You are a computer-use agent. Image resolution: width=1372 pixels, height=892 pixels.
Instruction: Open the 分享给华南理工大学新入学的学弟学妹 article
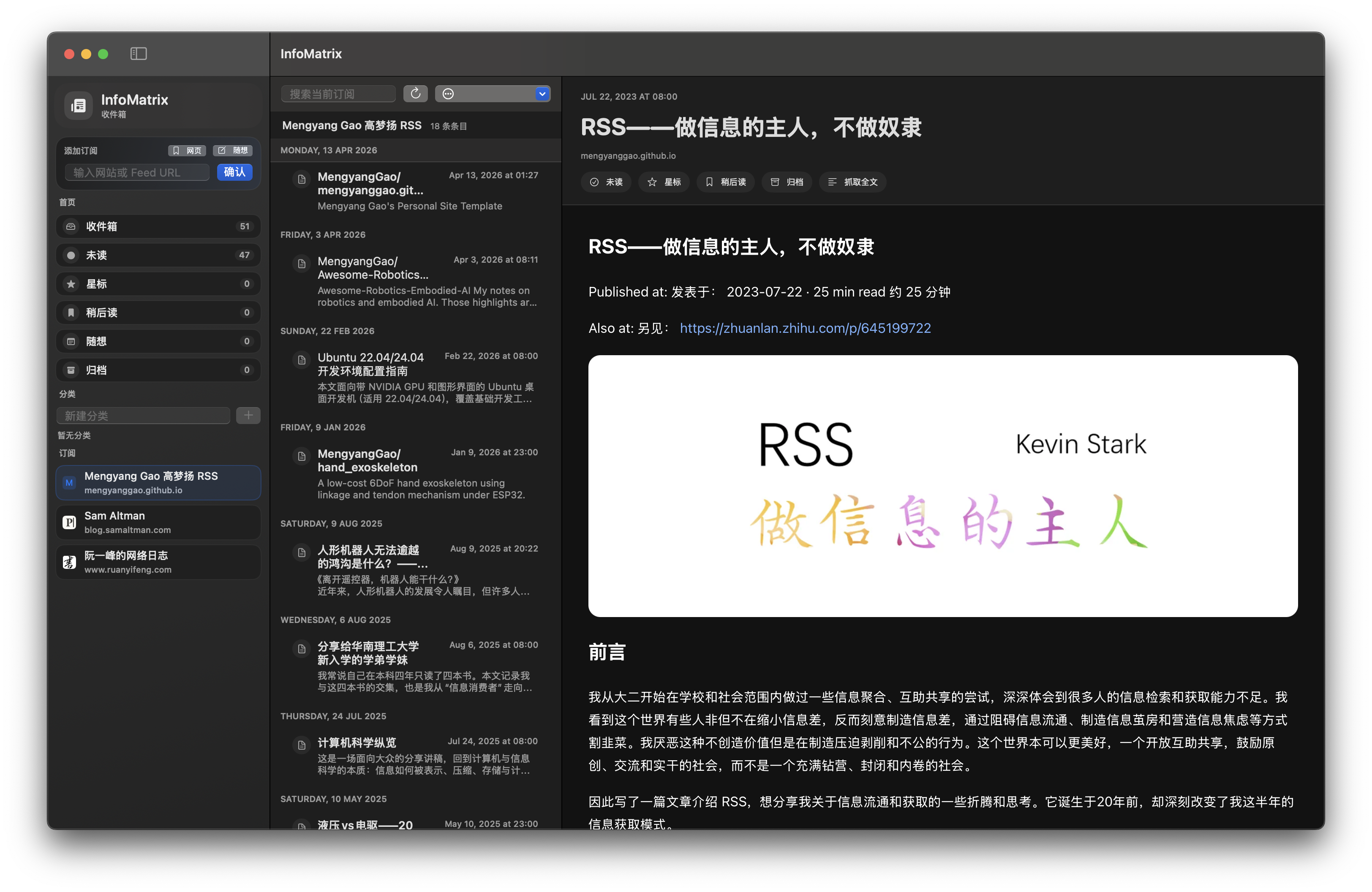[x=416, y=666]
